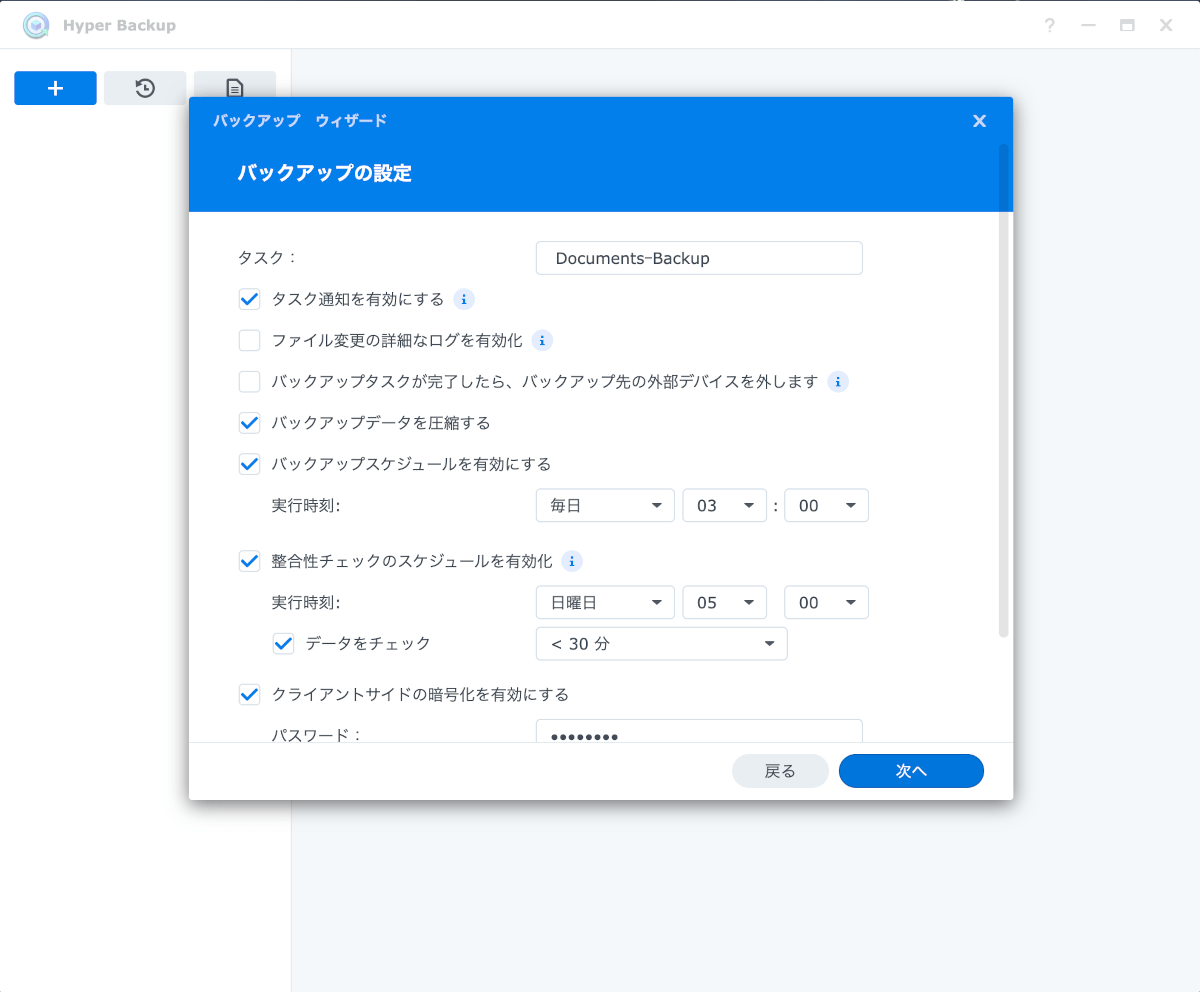Open integrity check minute dropdown beside 05

point(827,603)
